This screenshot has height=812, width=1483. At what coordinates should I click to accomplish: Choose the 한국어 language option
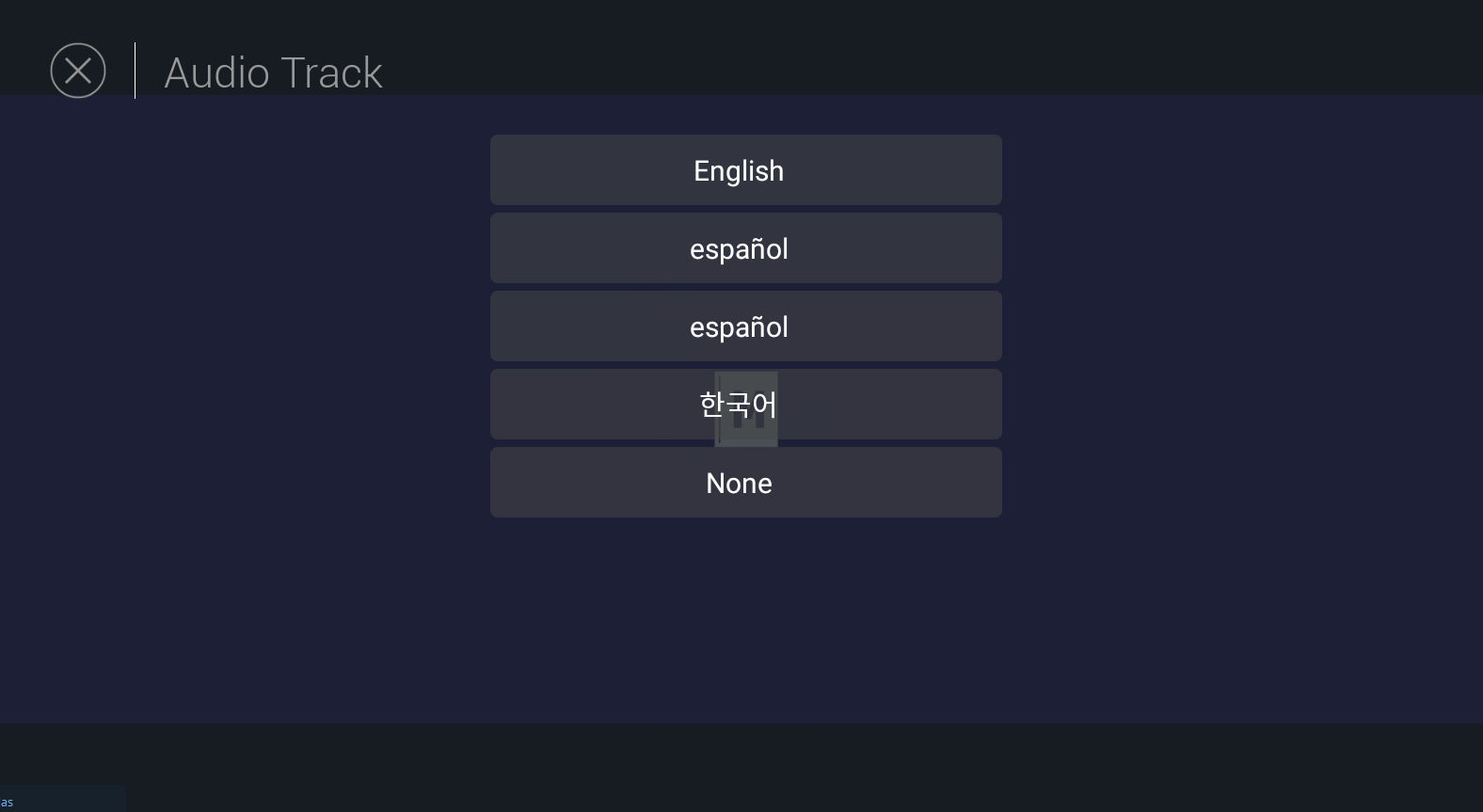(x=612, y=405)
